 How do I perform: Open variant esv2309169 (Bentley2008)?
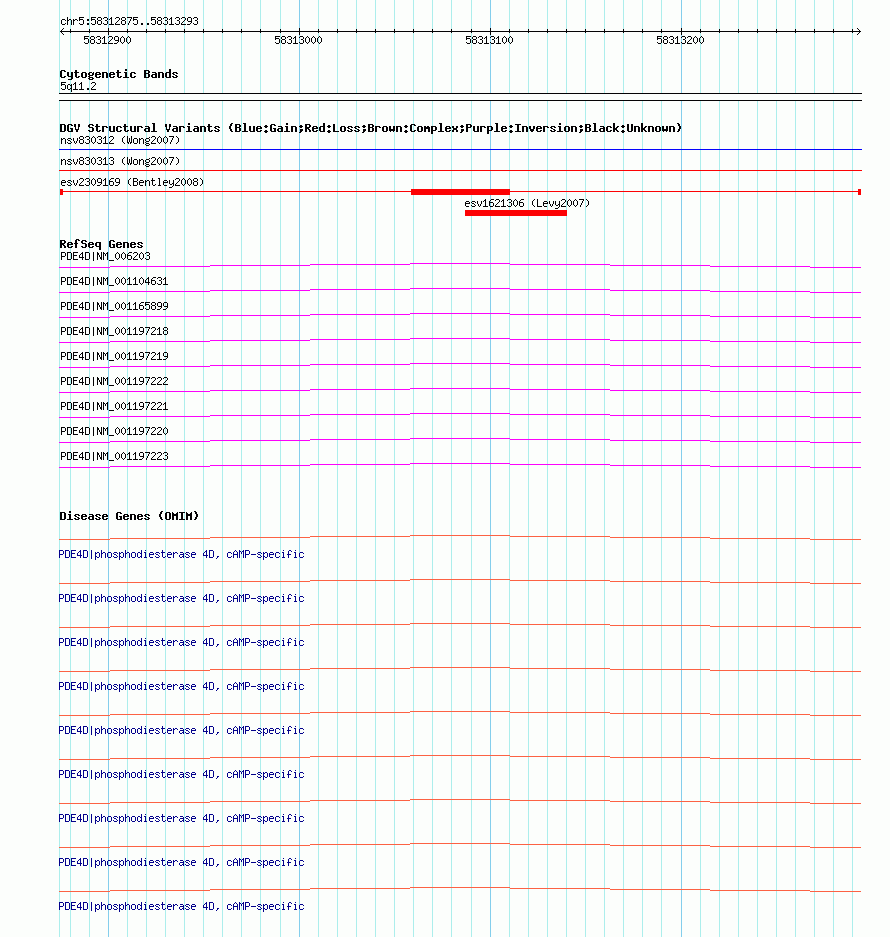point(131,182)
